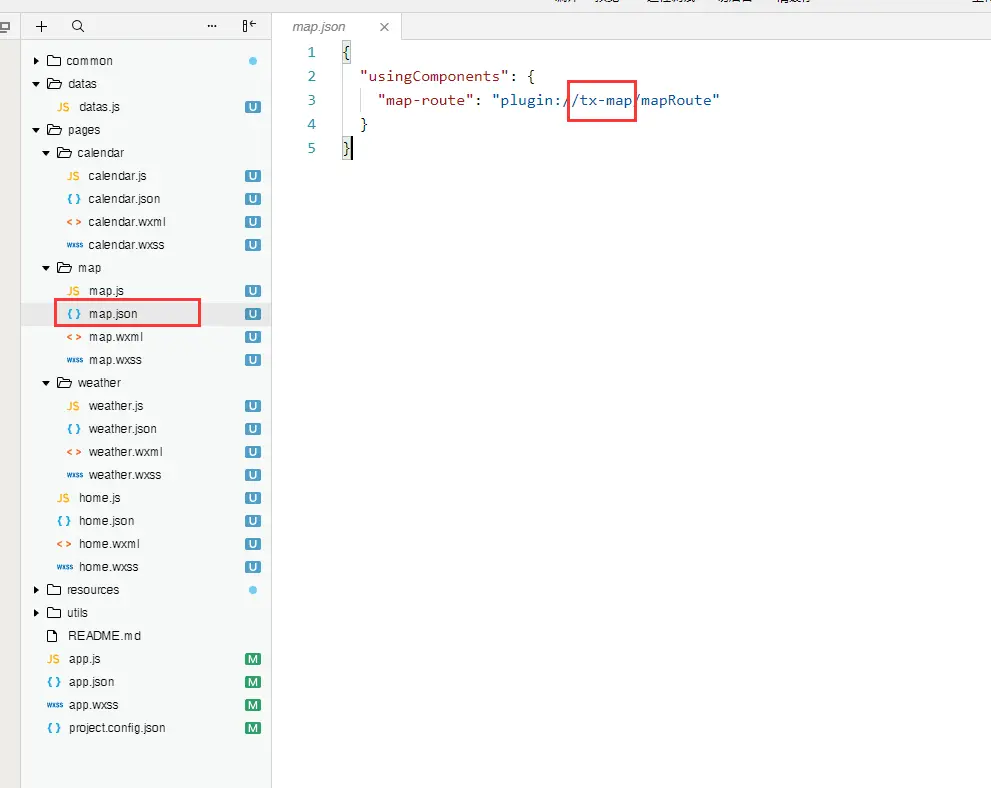The width and height of the screenshot is (991, 788).
Task: Click the "map-route" key in editor
Action: point(425,100)
